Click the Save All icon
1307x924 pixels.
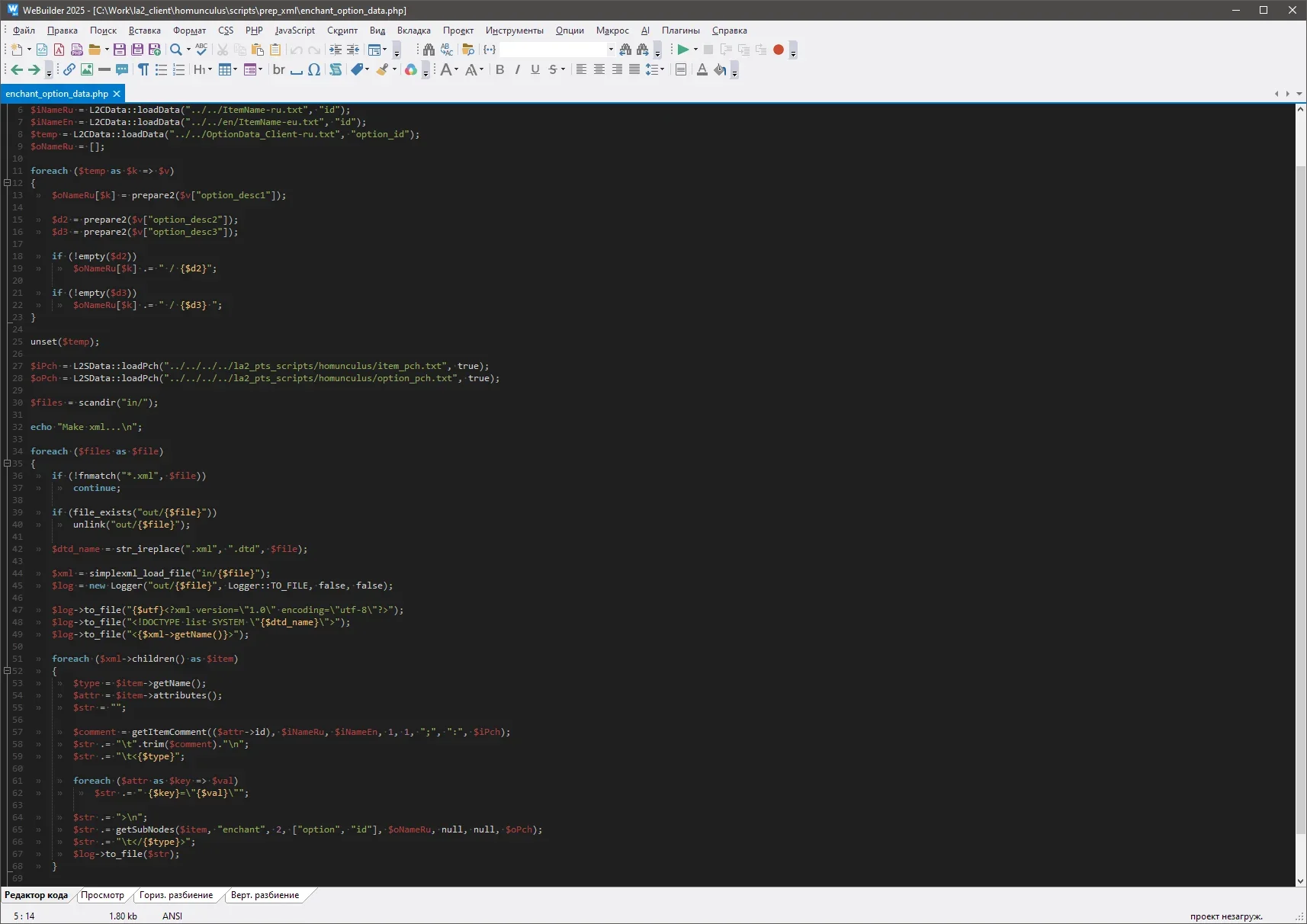[x=137, y=50]
